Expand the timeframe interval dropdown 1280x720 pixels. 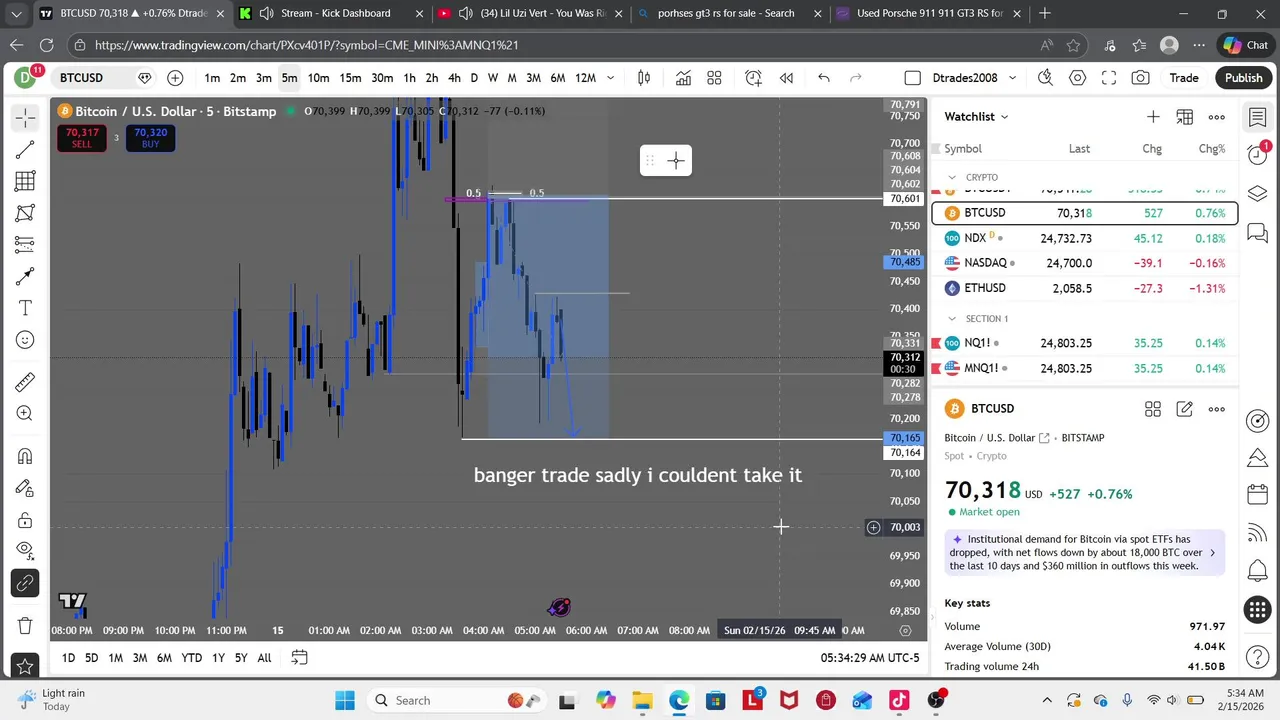[x=610, y=78]
